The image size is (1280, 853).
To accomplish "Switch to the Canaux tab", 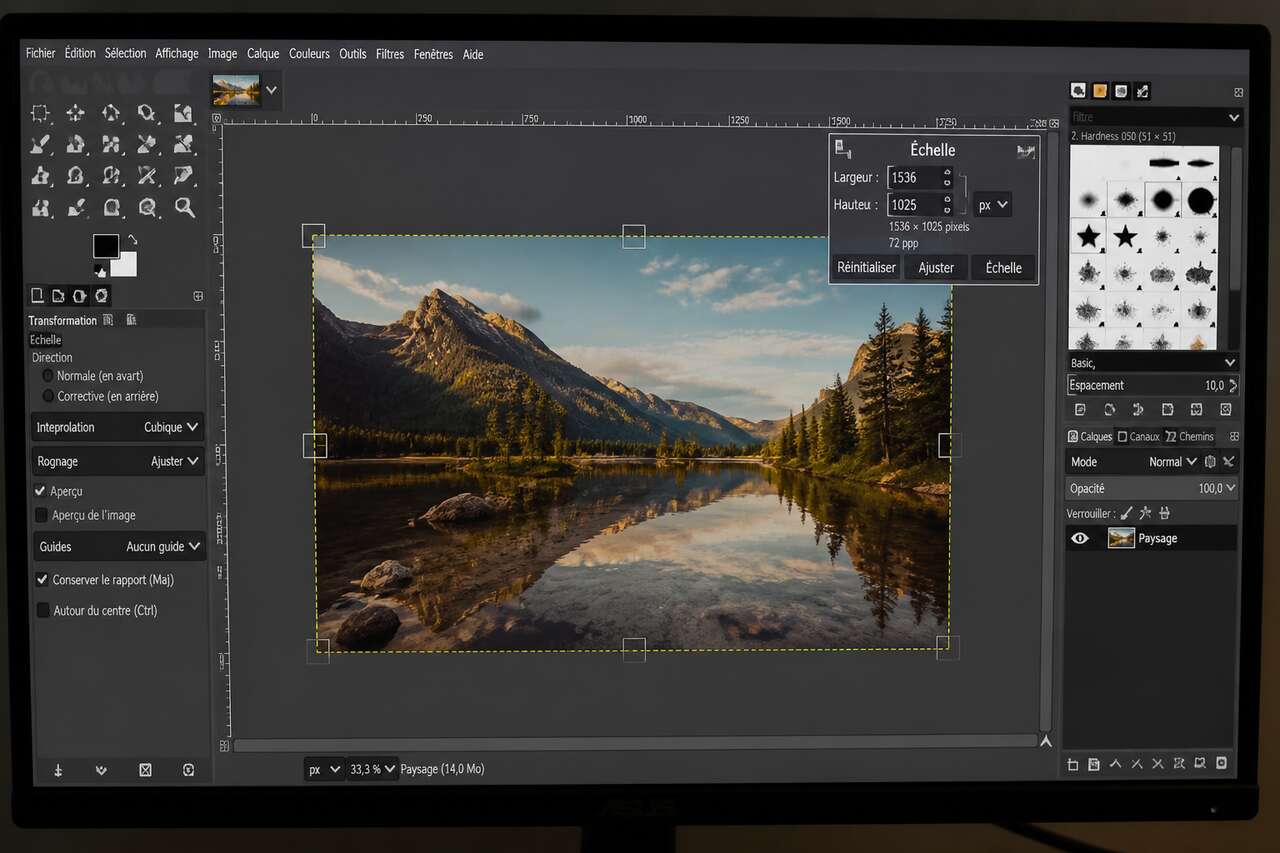I will 1139,437.
